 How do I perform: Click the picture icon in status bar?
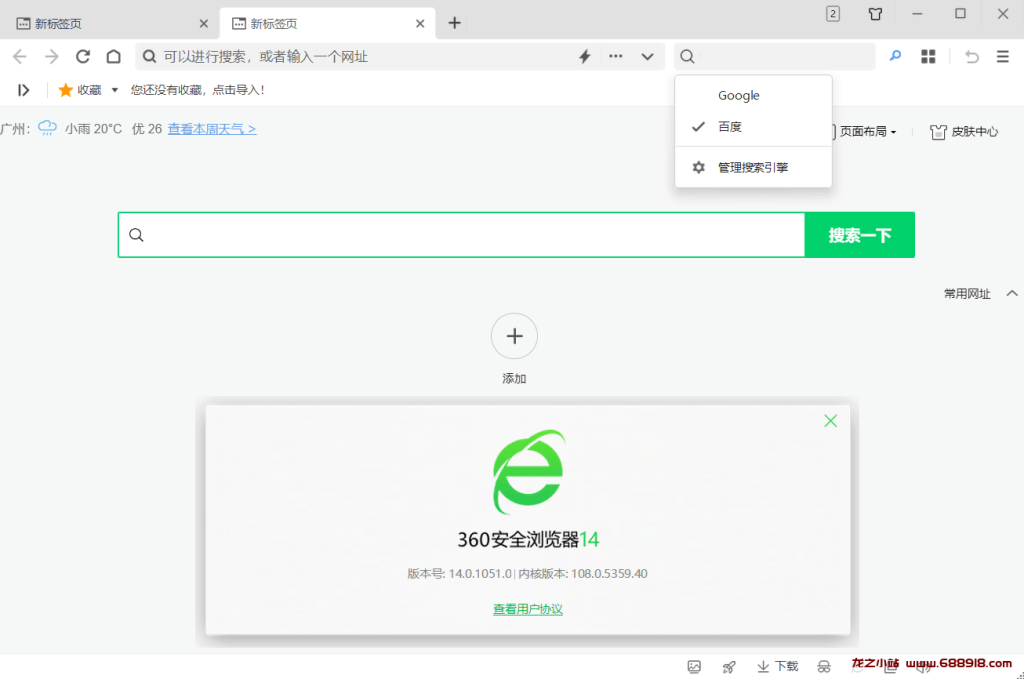tap(694, 667)
